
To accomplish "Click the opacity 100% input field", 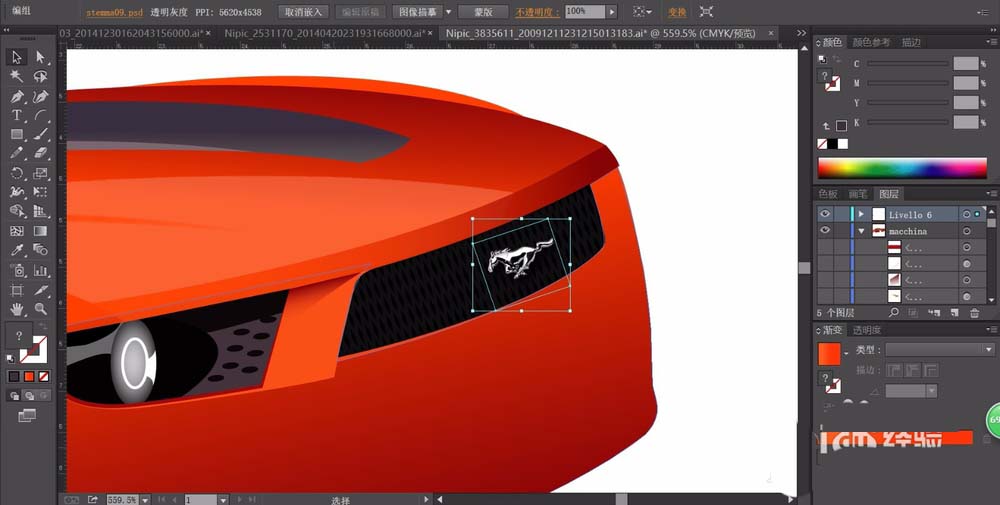I will [x=585, y=11].
